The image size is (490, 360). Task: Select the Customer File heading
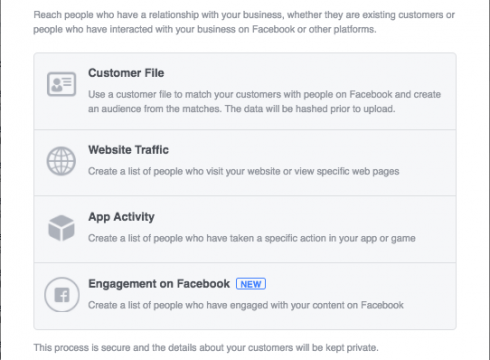click(x=126, y=73)
